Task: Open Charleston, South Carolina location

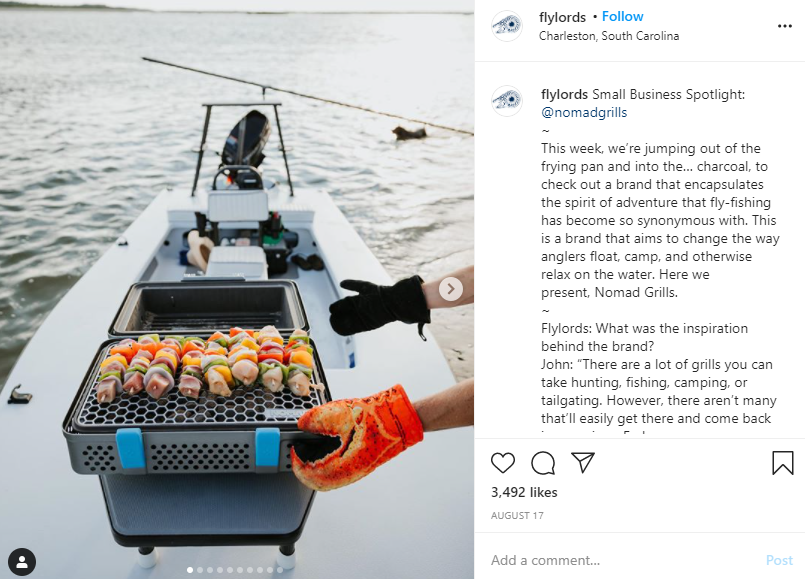Action: click(x=609, y=36)
